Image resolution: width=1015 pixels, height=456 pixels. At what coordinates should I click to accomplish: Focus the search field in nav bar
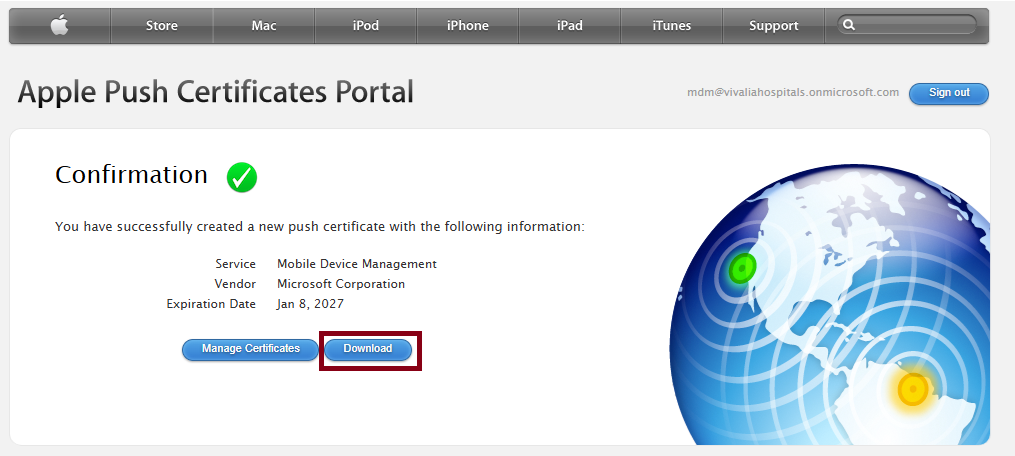pyautogui.click(x=907, y=25)
